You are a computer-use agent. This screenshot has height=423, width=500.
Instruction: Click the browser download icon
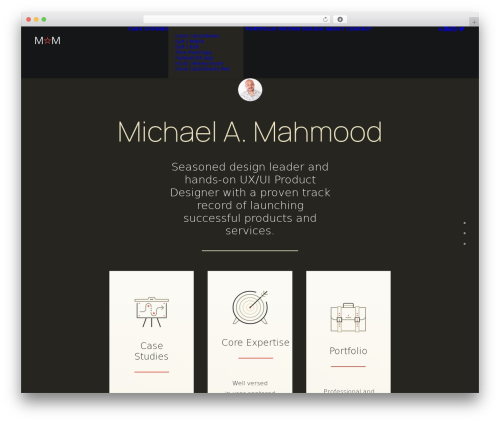(x=340, y=19)
